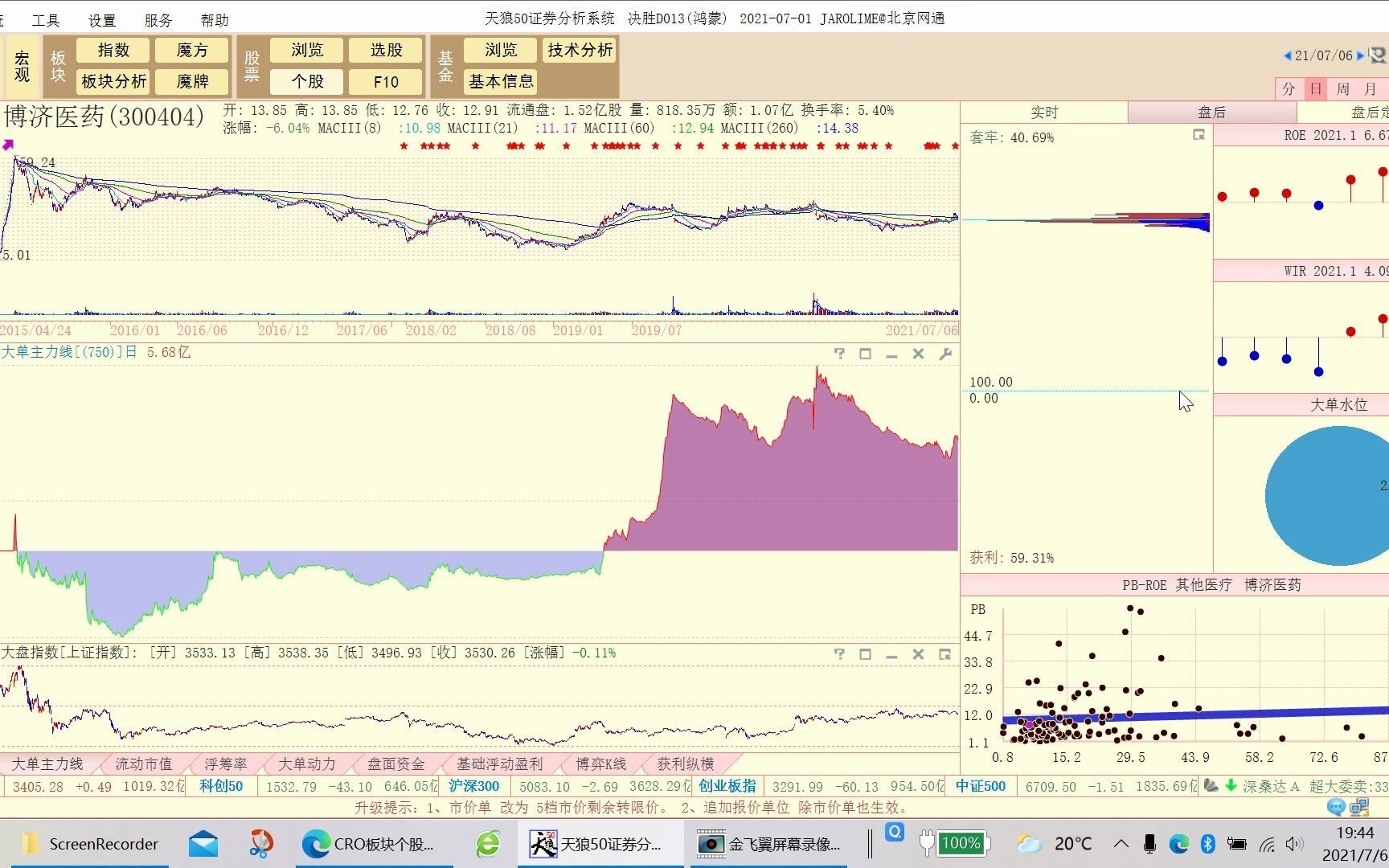This screenshot has width=1389, height=868.
Task: Click the gray fan icon before 深桑达A
Action: coord(1211,786)
